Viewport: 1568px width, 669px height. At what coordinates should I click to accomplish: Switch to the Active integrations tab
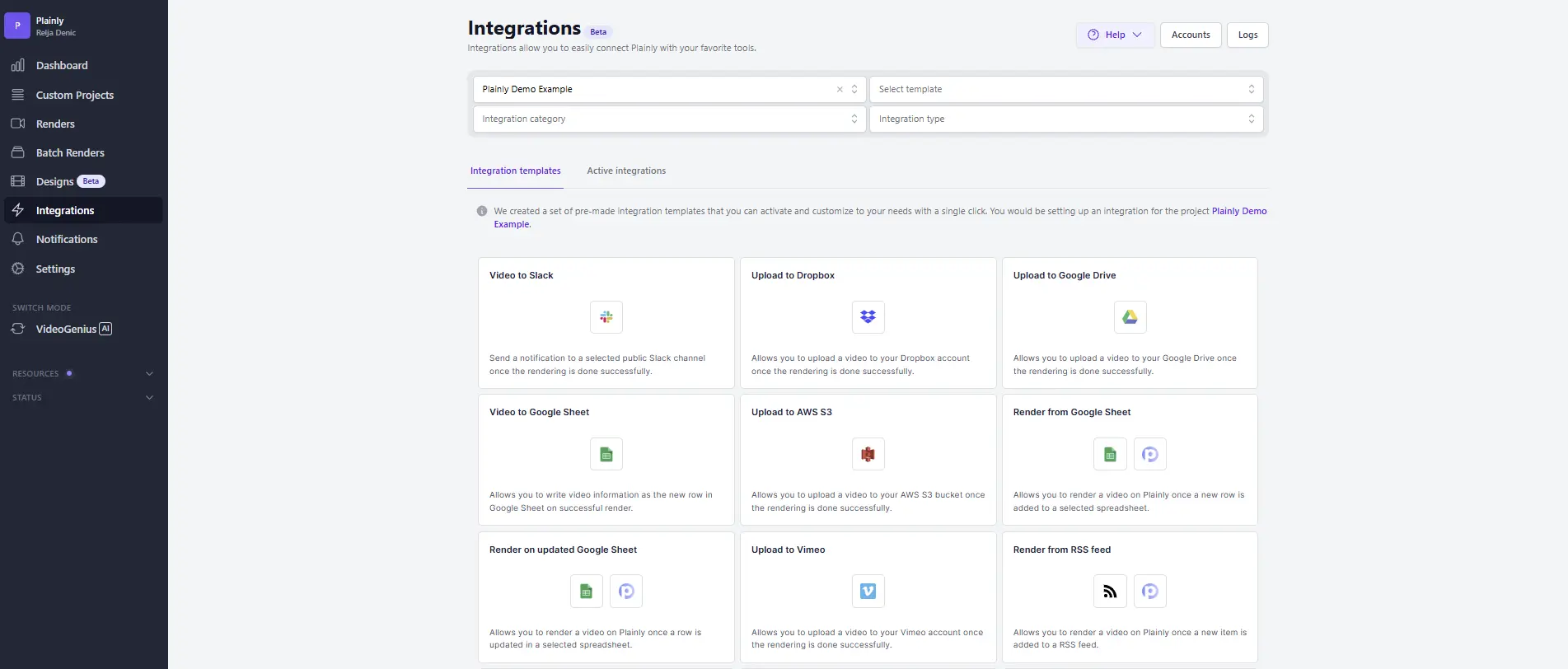point(626,171)
